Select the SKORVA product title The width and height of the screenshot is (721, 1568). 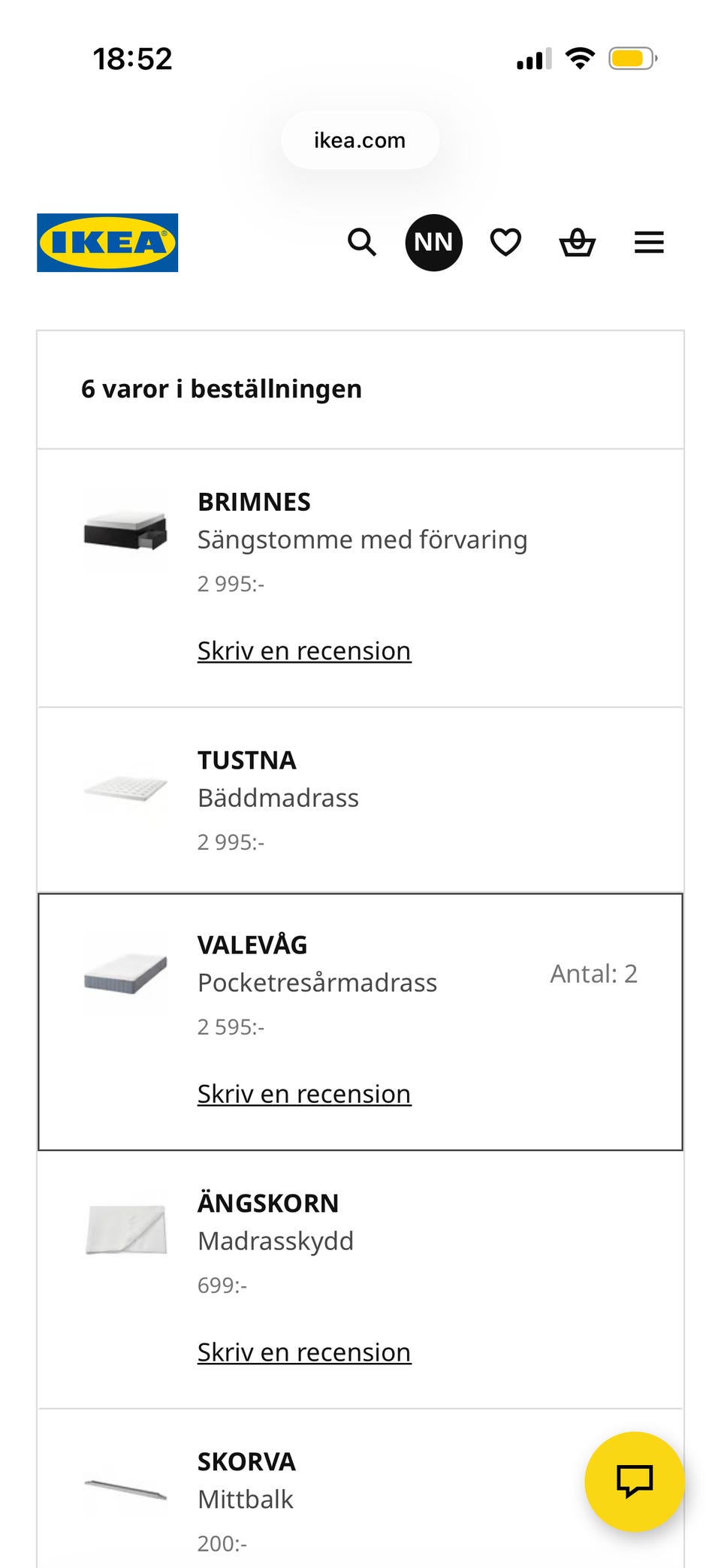246,1462
